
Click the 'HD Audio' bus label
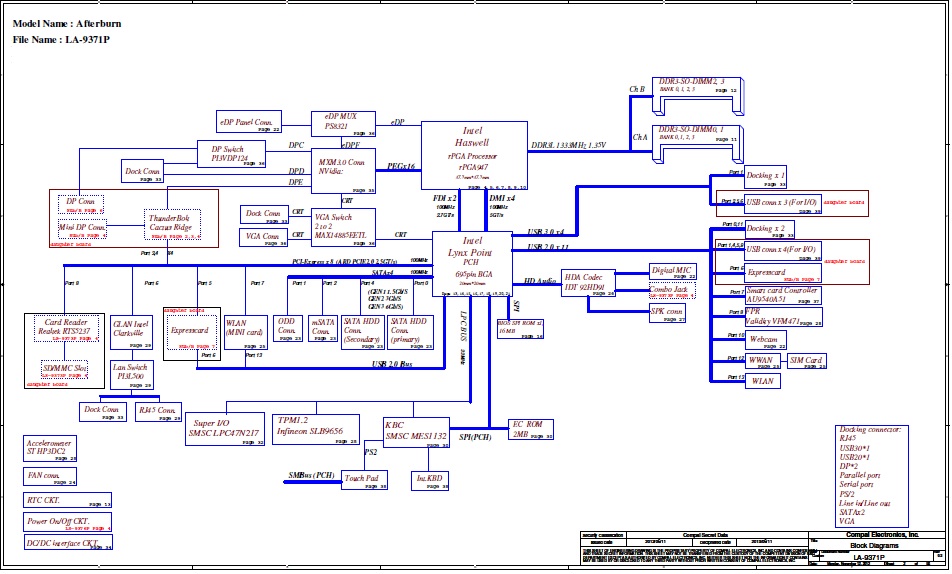tap(540, 281)
